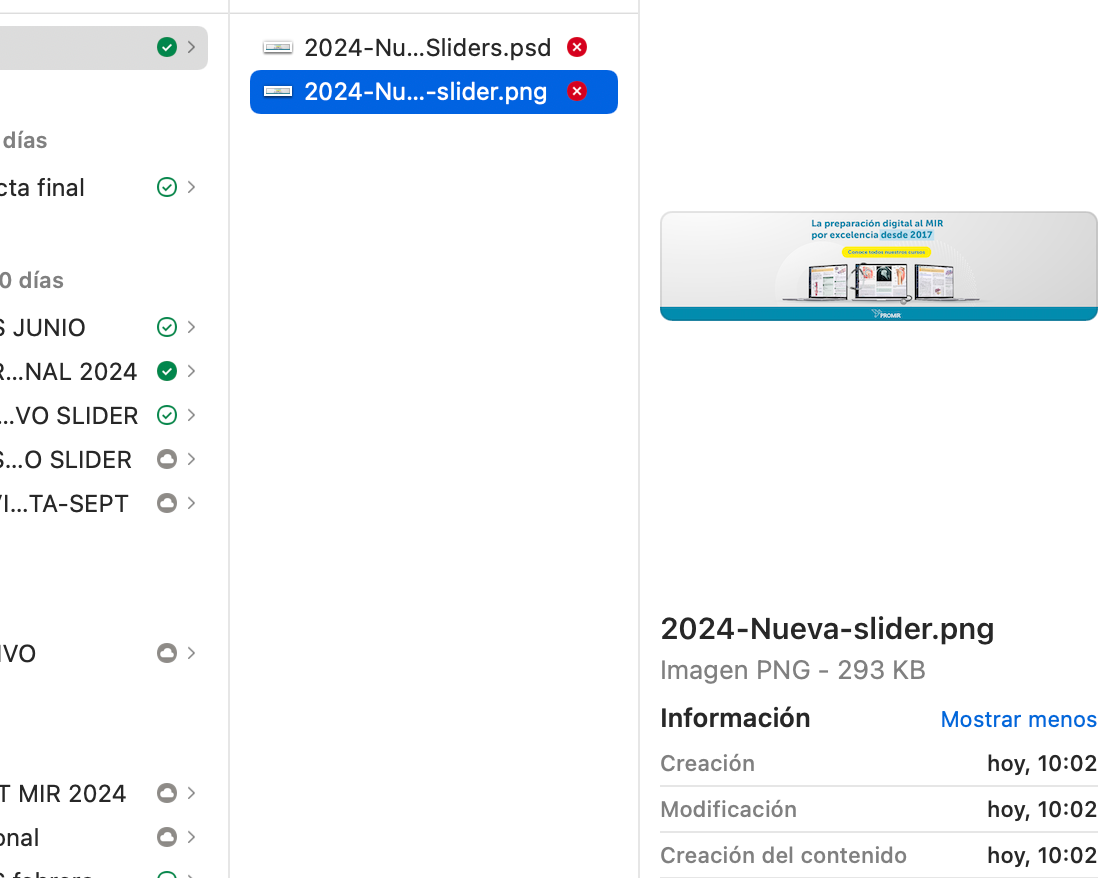Image resolution: width=1110 pixels, height=878 pixels.
Task: Open the 'S…O SLIDER' folder
Action: 66,460
